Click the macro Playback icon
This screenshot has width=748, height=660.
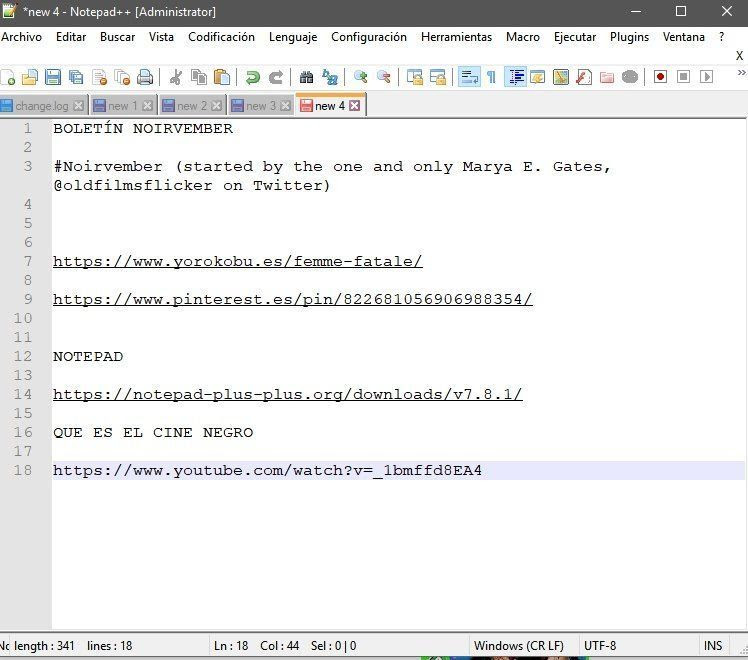(x=706, y=77)
